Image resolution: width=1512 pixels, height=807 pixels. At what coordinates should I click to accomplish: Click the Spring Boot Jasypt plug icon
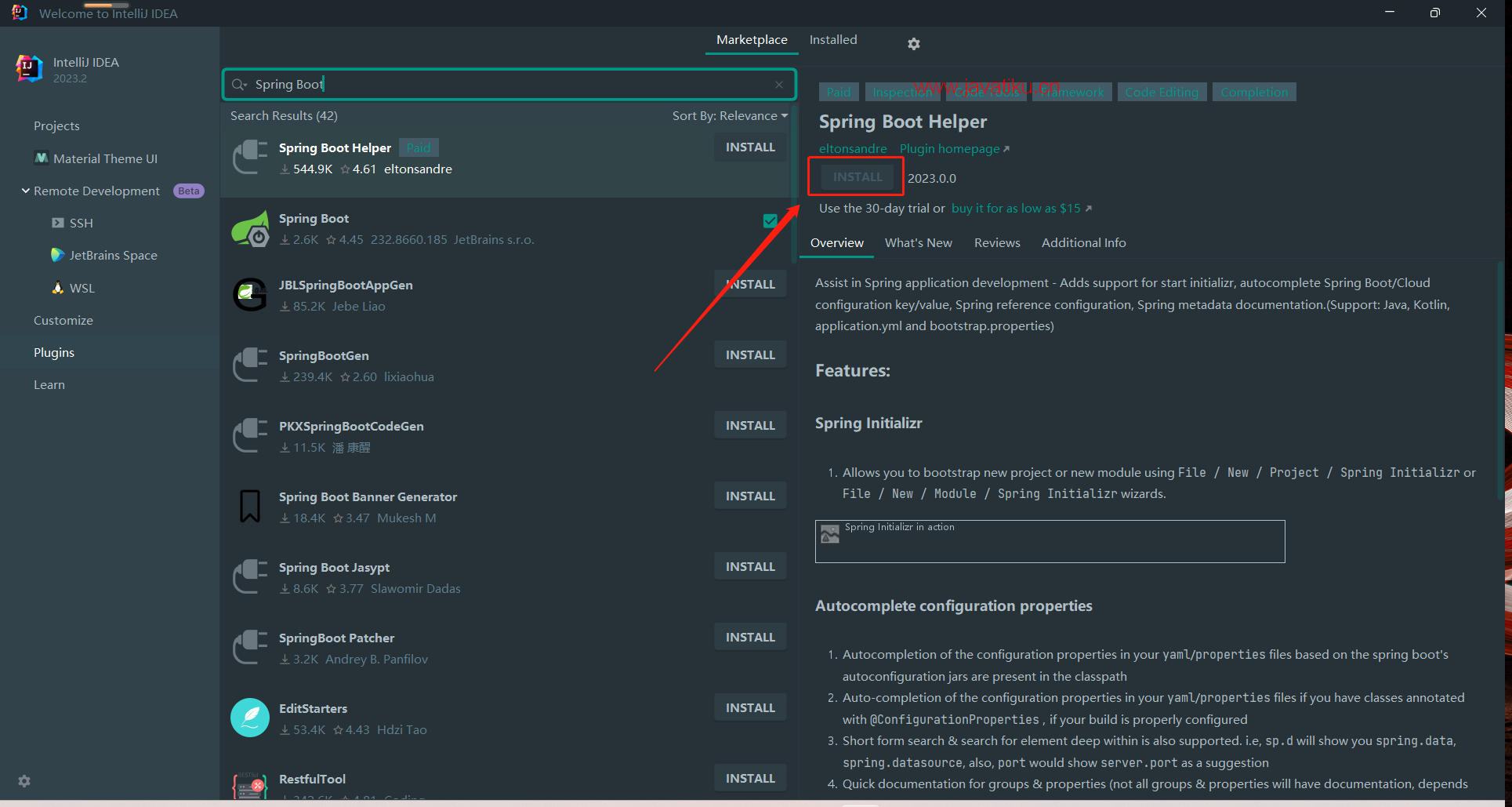pos(250,576)
